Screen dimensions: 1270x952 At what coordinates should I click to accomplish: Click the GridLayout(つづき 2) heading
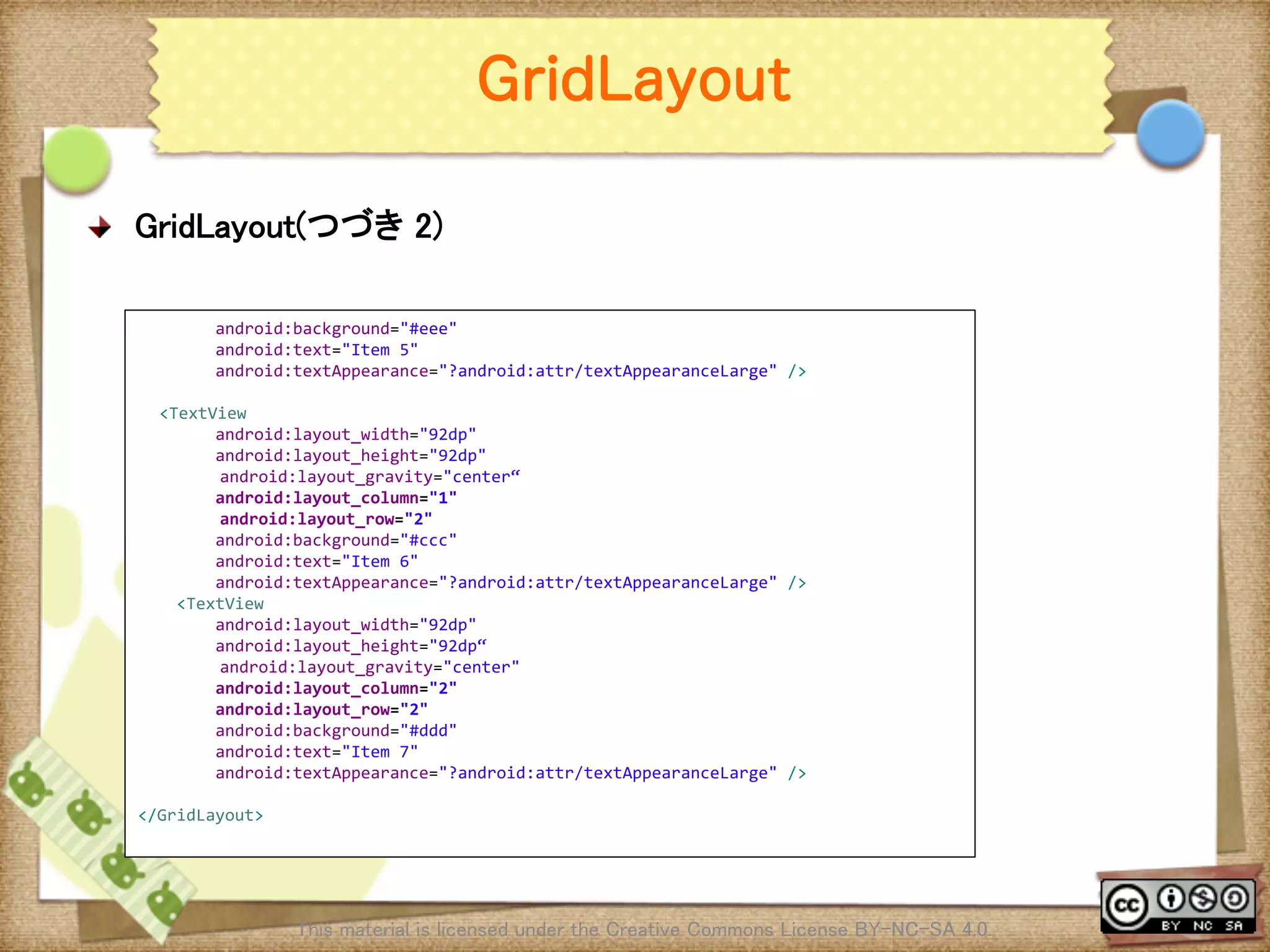[289, 226]
